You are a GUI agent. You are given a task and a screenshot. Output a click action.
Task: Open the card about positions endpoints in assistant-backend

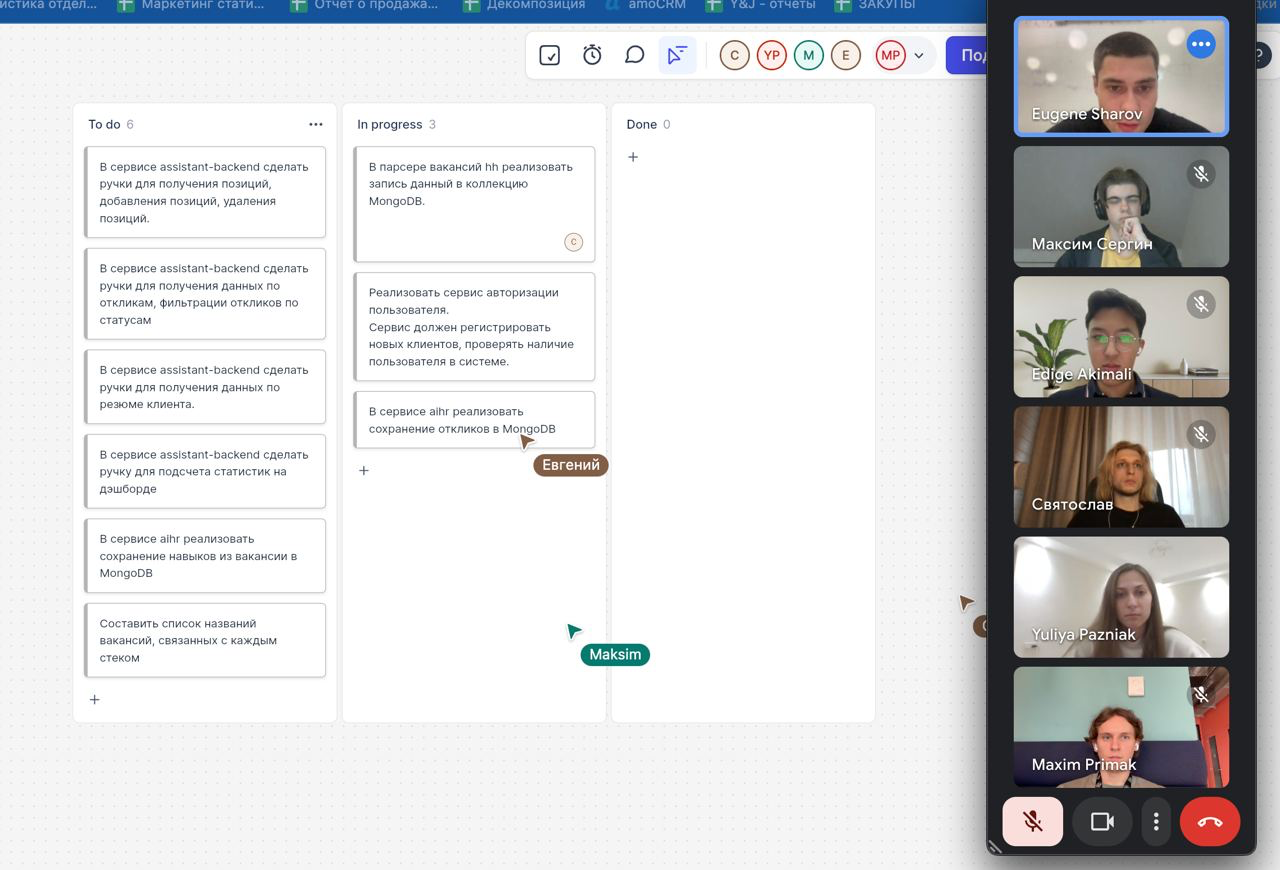pos(205,192)
